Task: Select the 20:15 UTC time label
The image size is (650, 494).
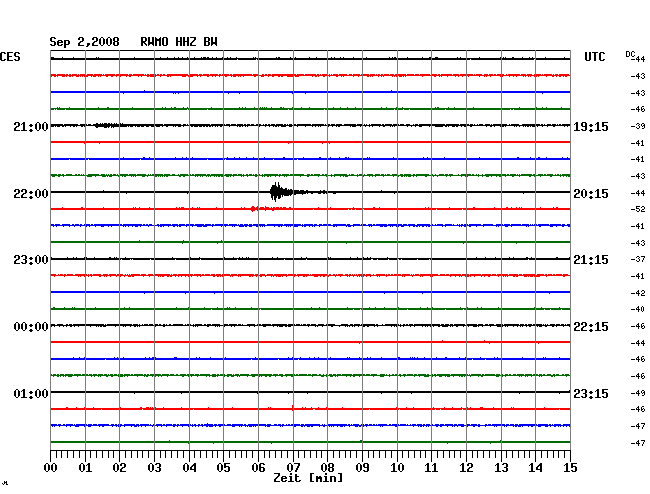Action: 591,194
